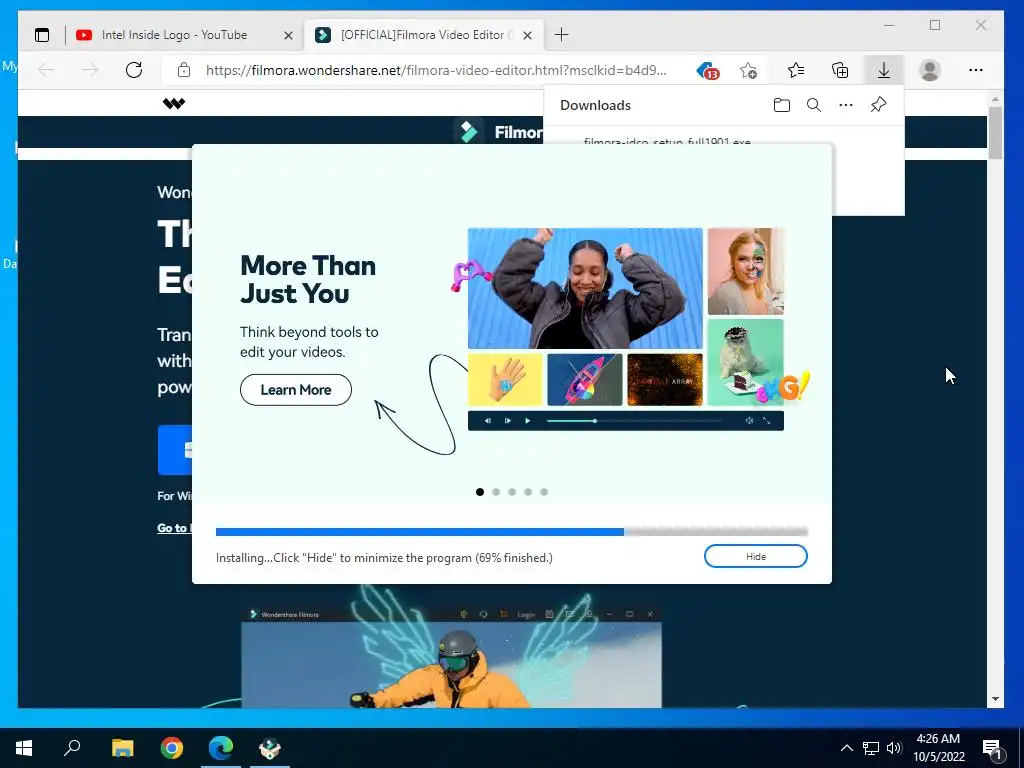Viewport: 1024px width, 768px height.
Task: Add this page to favorites
Action: click(x=748, y=70)
